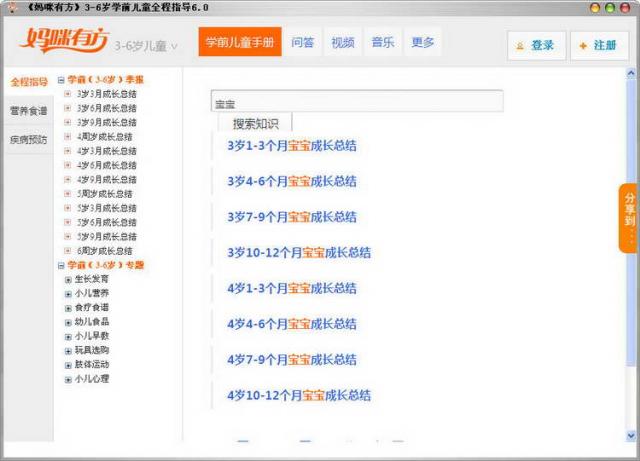Select the 营养食谱 sidebar tab
This screenshot has height=461, width=640.
(29, 111)
